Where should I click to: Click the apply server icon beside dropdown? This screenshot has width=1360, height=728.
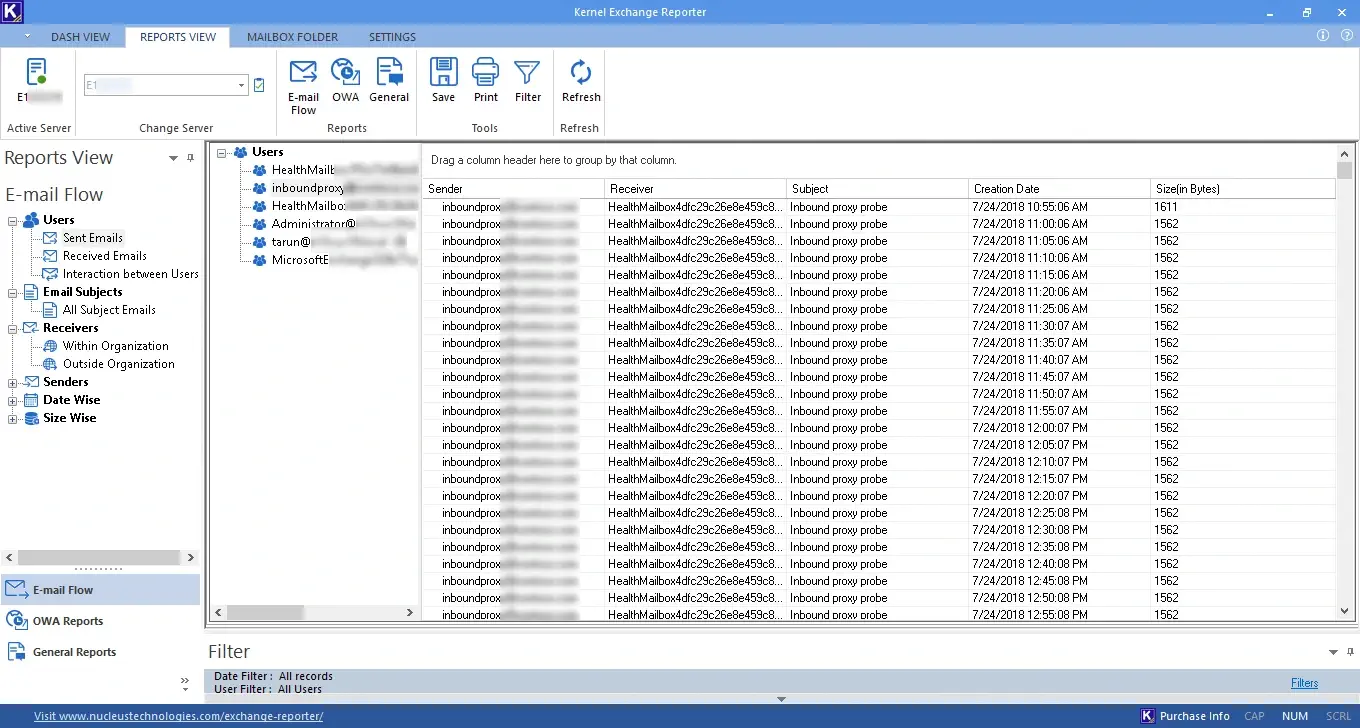coord(259,85)
